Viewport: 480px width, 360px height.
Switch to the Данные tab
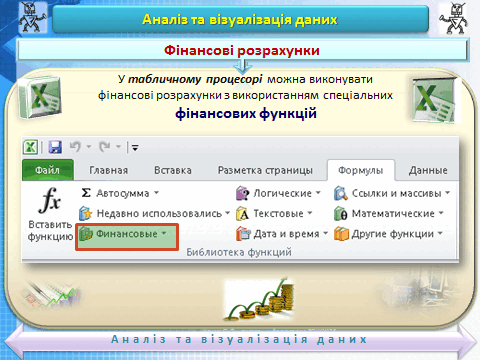pyautogui.click(x=428, y=170)
